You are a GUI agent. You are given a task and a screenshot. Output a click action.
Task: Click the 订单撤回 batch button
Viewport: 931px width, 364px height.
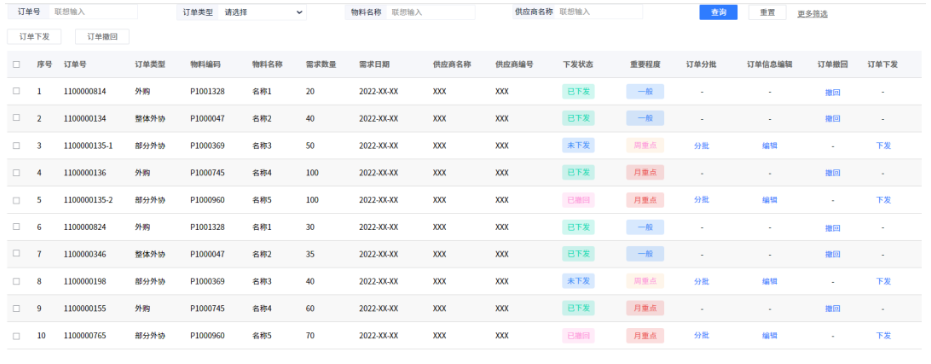point(102,37)
